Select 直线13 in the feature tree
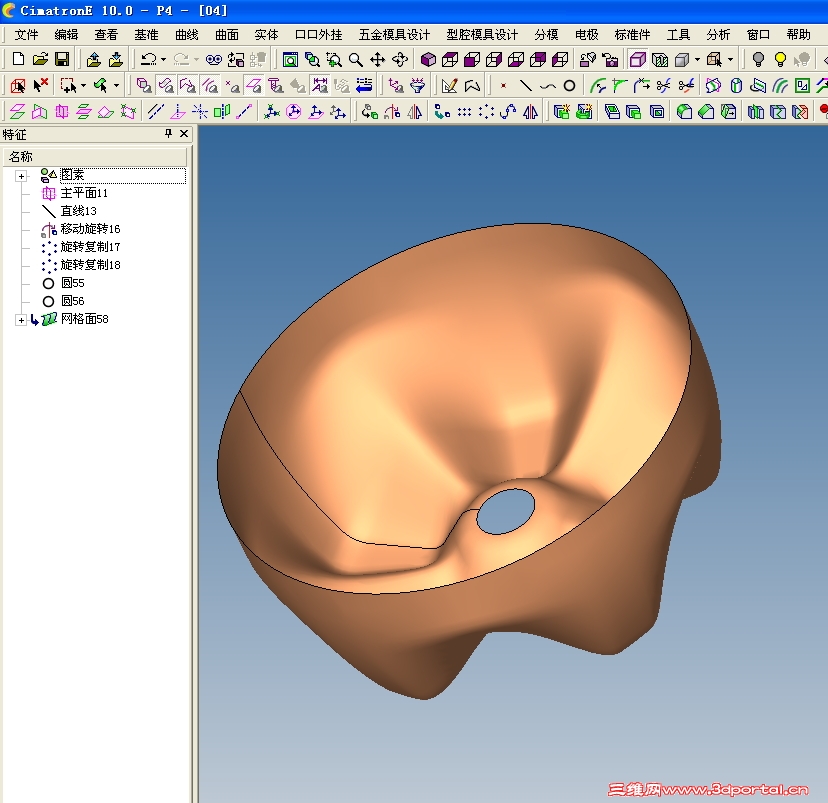 click(78, 211)
